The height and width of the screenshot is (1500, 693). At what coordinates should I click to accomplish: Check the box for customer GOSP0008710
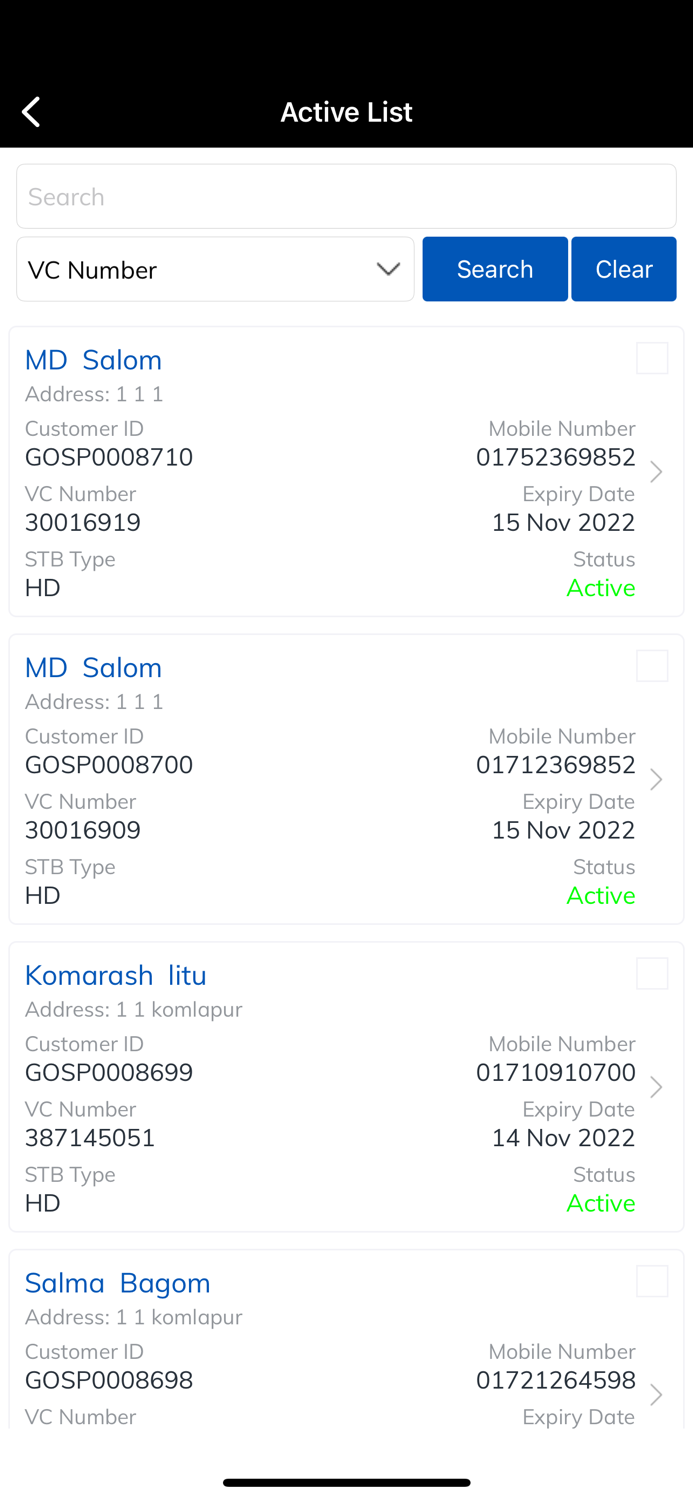[652, 358]
